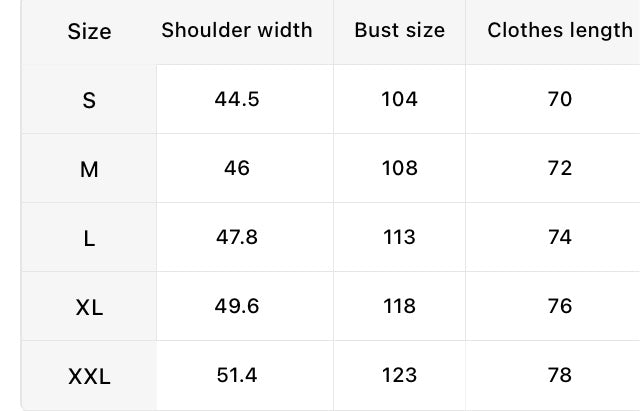
Task: Click the 123 bust size cell
Action: 399,375
